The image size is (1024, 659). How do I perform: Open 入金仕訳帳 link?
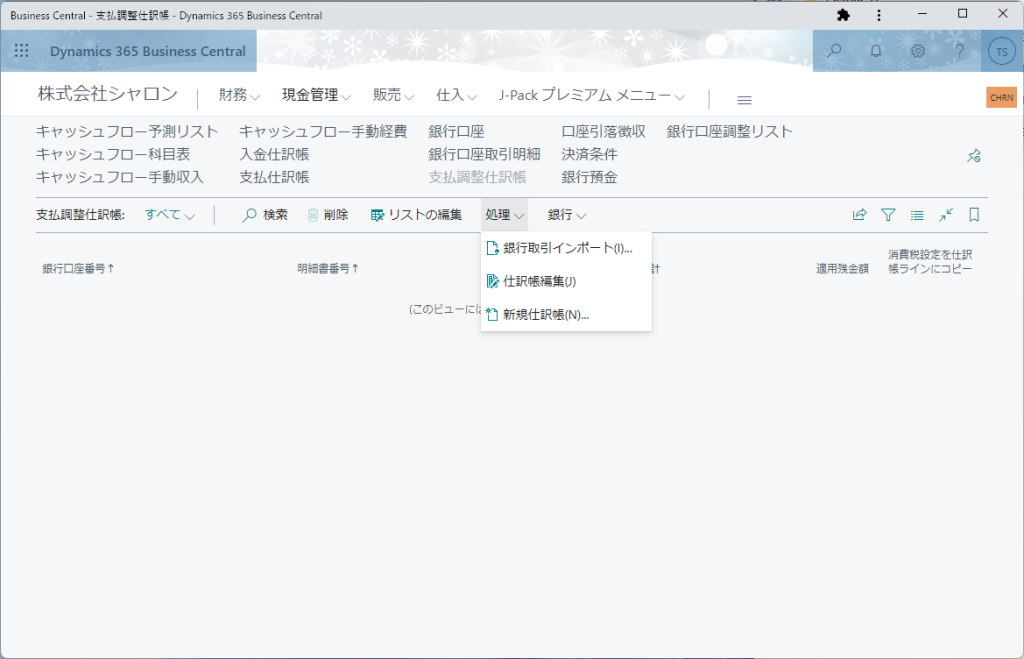[x=274, y=154]
